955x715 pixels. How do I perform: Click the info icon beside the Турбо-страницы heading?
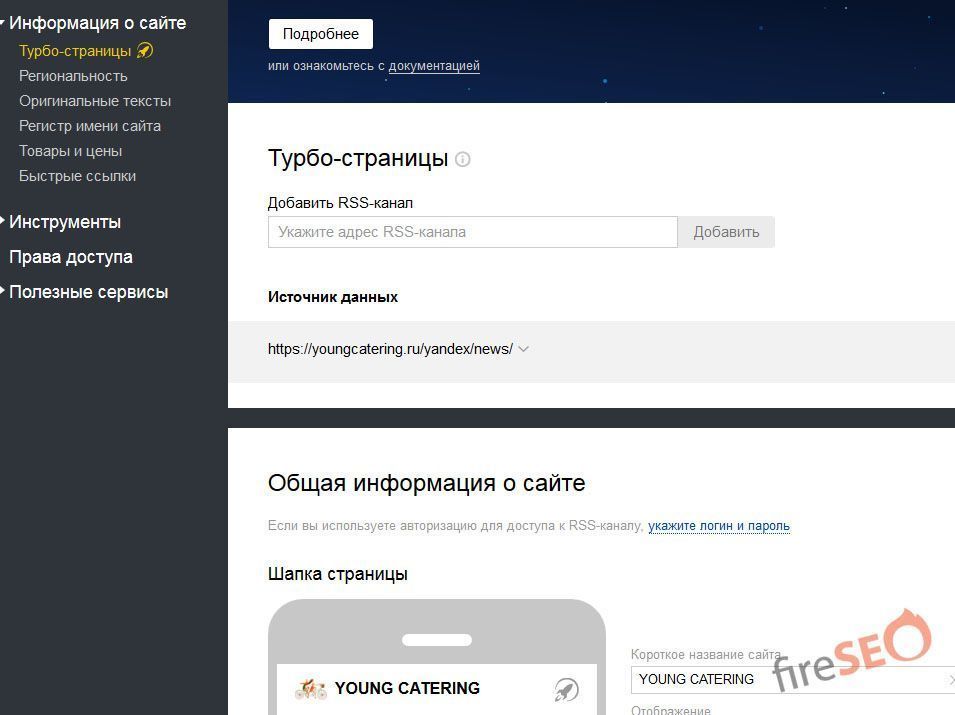463,158
